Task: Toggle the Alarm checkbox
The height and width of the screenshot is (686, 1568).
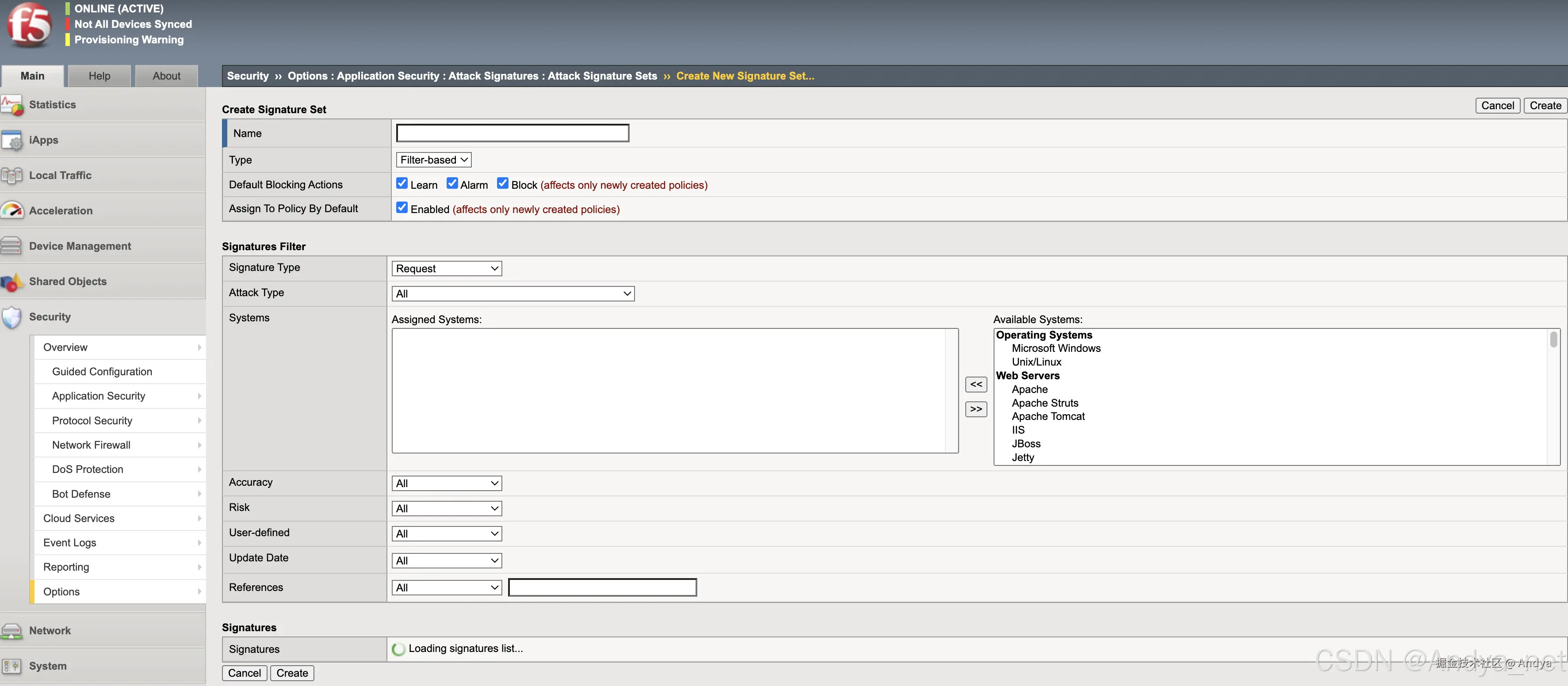Action: pos(451,183)
